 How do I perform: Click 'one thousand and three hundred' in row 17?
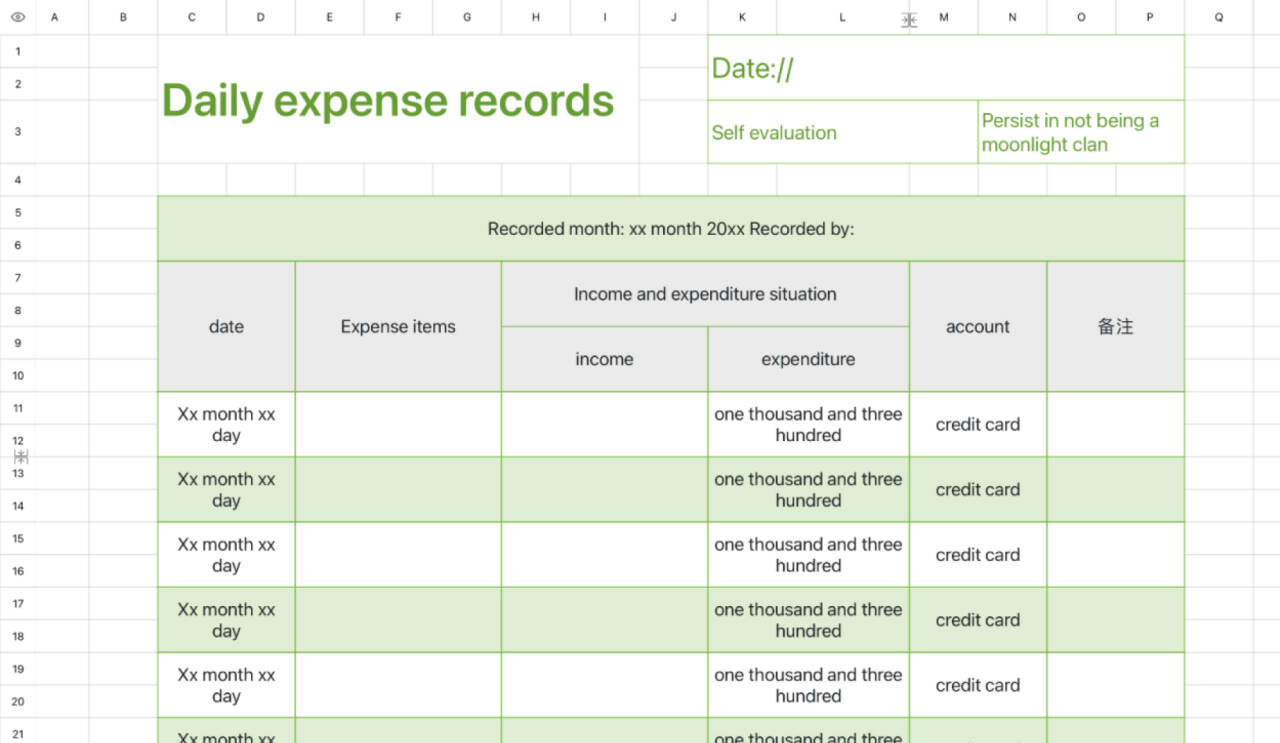[808, 620]
